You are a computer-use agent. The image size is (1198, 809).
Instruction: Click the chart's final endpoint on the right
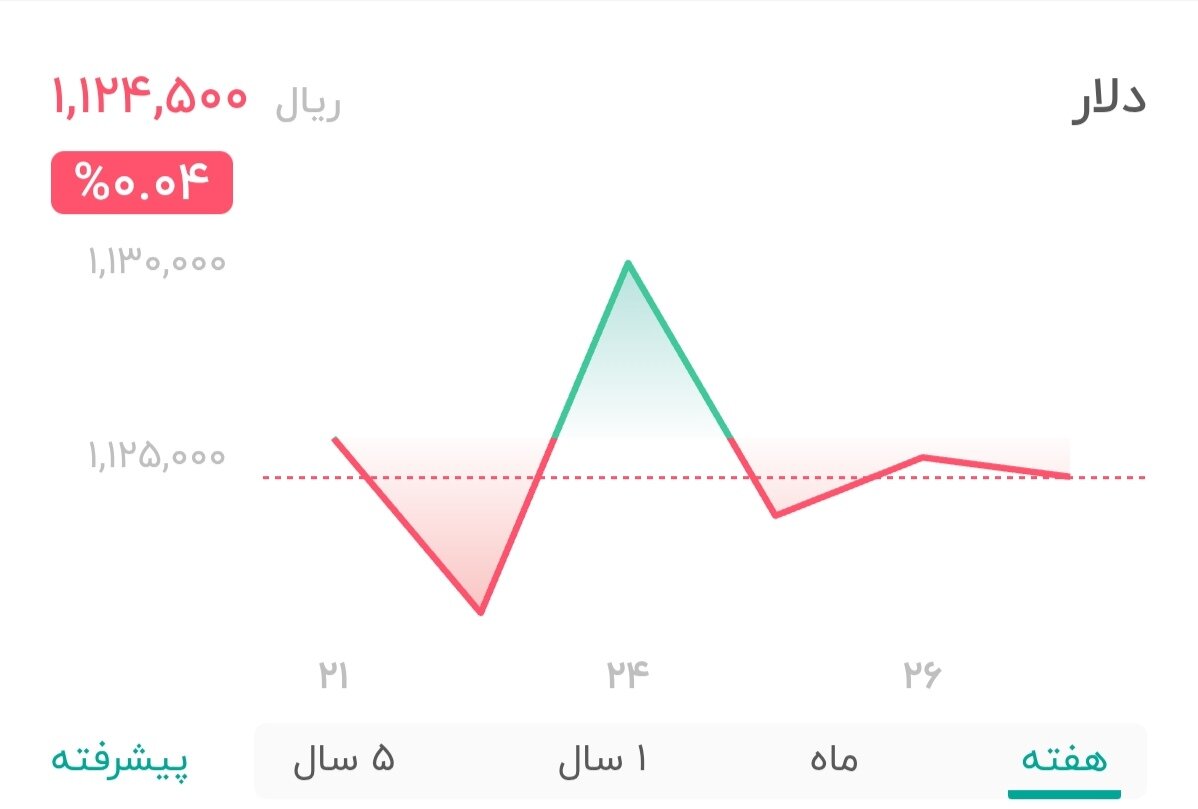point(1068,475)
